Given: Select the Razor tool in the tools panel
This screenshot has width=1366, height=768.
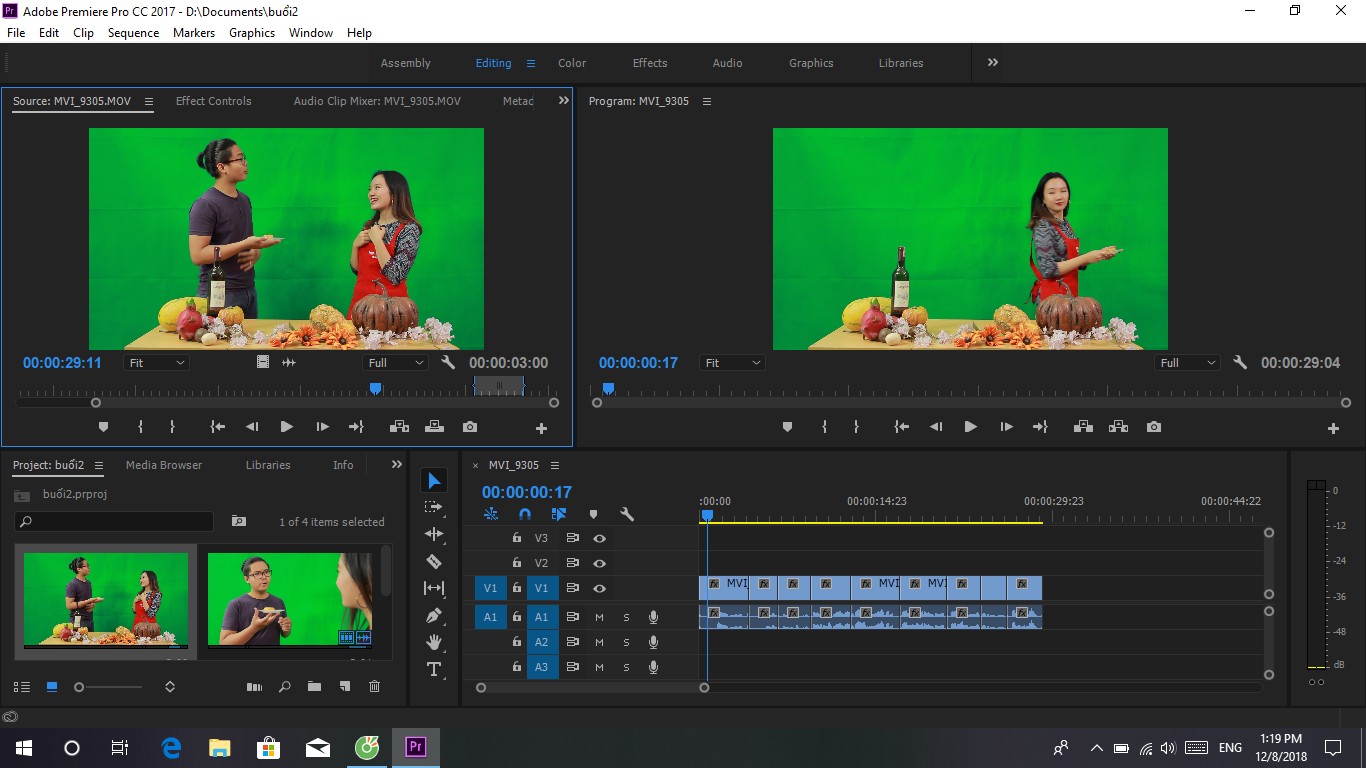Looking at the screenshot, I should (x=433, y=561).
